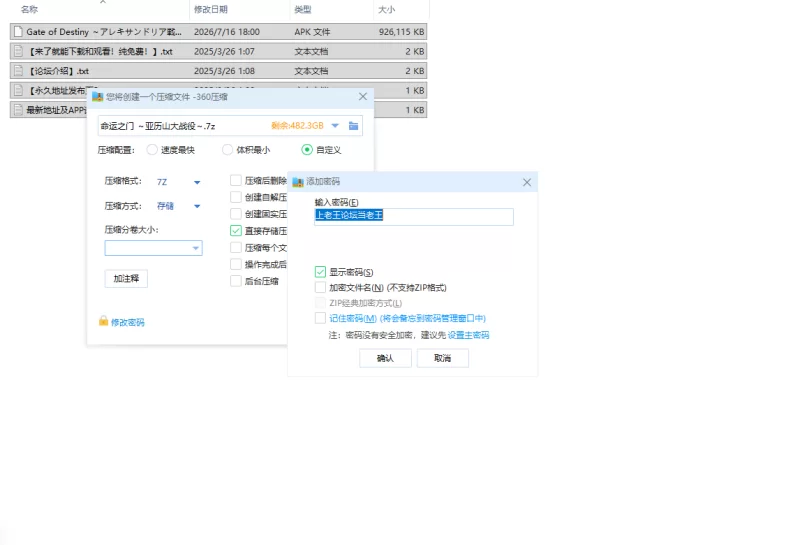Select the 自定义 radio option
800x545 pixels.
[307, 150]
